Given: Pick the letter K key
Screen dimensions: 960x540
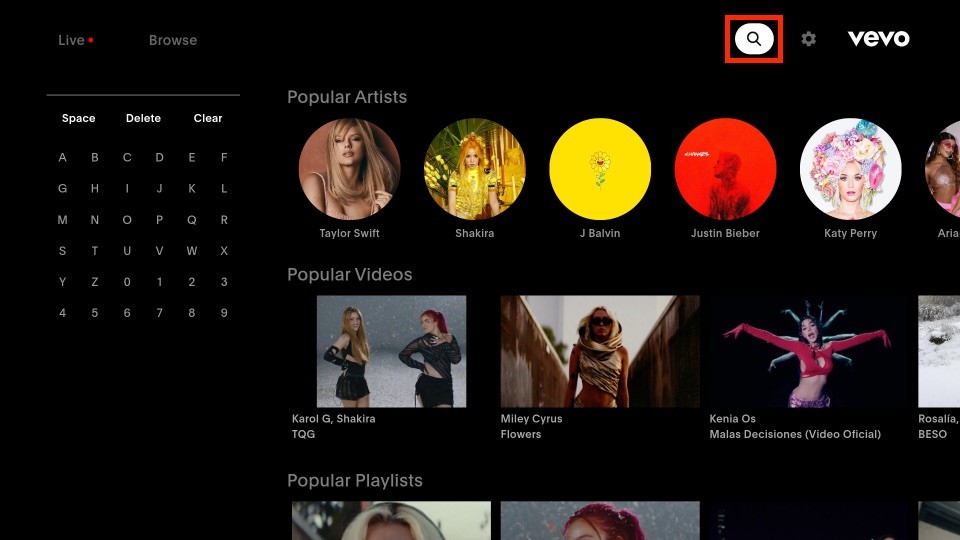Looking at the screenshot, I should (x=192, y=189).
